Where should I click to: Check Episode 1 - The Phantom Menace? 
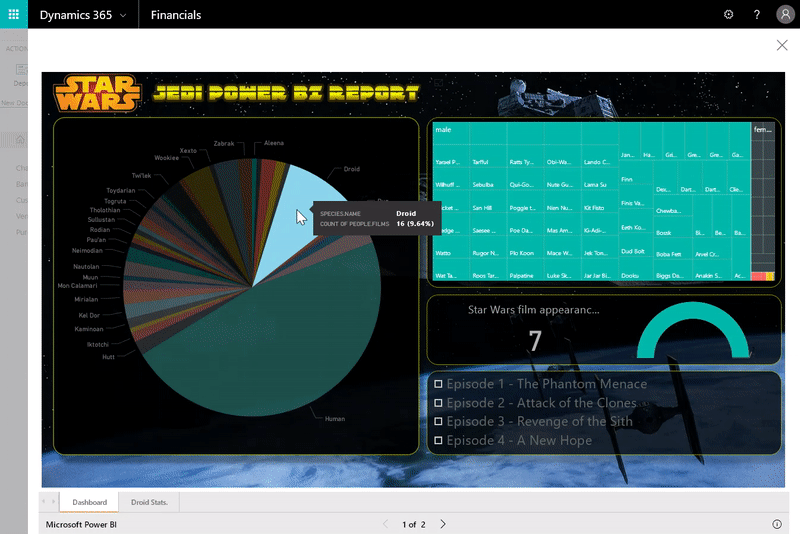click(x=438, y=384)
